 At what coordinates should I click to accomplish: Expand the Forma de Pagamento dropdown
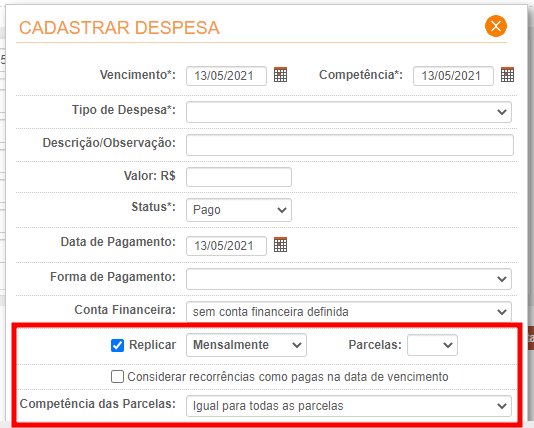tap(349, 279)
